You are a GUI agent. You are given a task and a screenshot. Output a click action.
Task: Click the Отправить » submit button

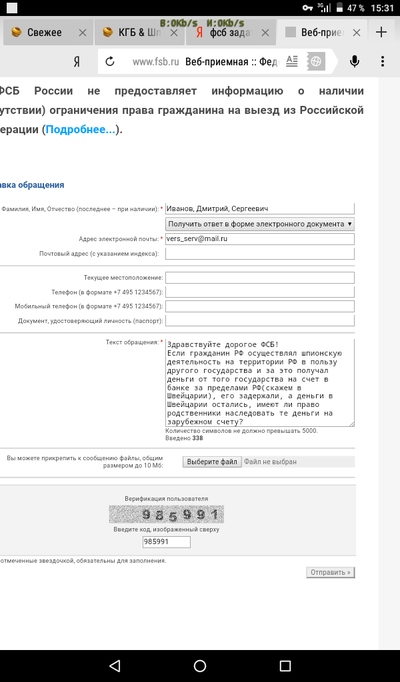330,572
